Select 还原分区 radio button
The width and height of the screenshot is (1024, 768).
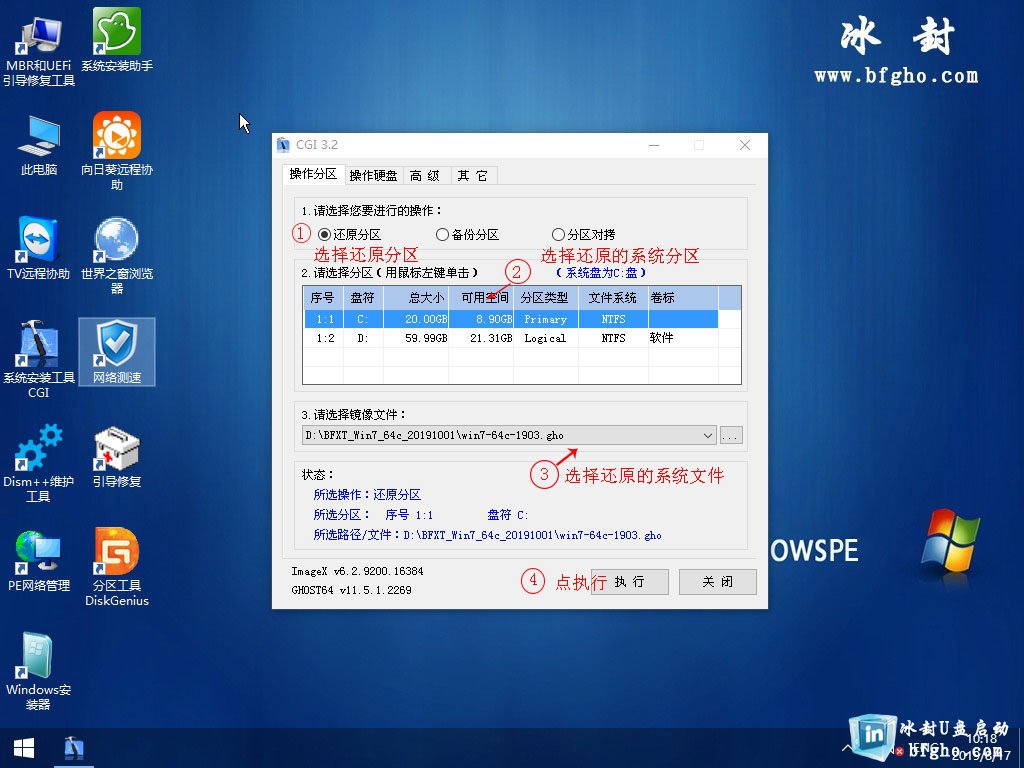click(x=349, y=234)
